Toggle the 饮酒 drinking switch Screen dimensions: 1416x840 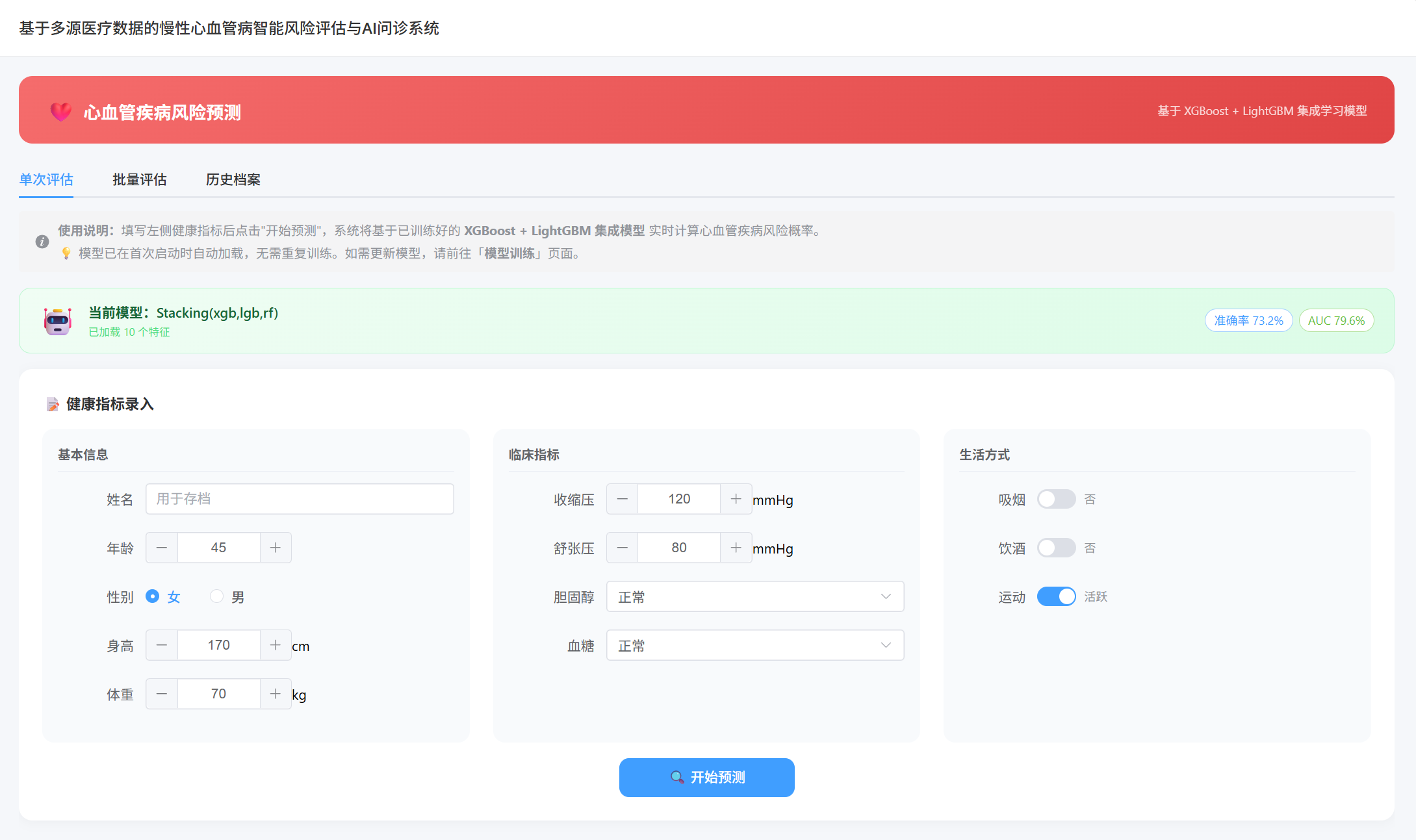[1056, 548]
